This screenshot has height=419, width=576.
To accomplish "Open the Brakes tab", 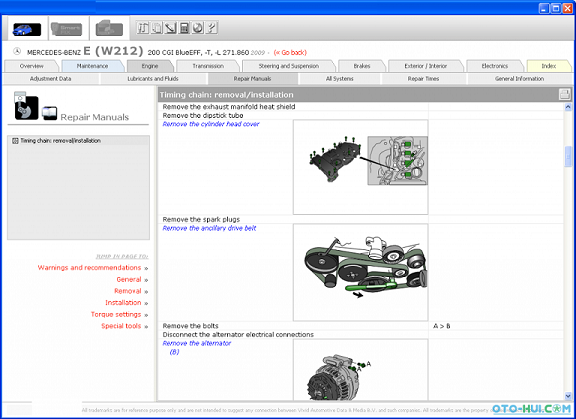I will (362, 66).
